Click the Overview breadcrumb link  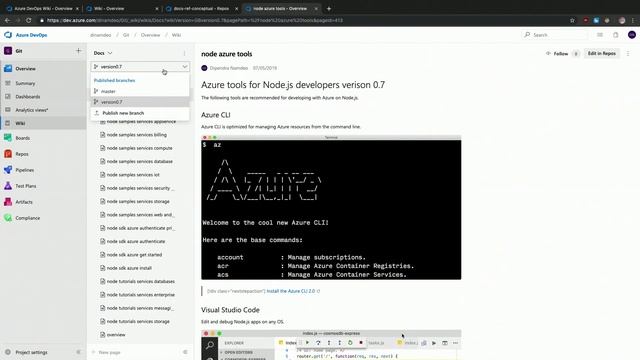(x=150, y=35)
